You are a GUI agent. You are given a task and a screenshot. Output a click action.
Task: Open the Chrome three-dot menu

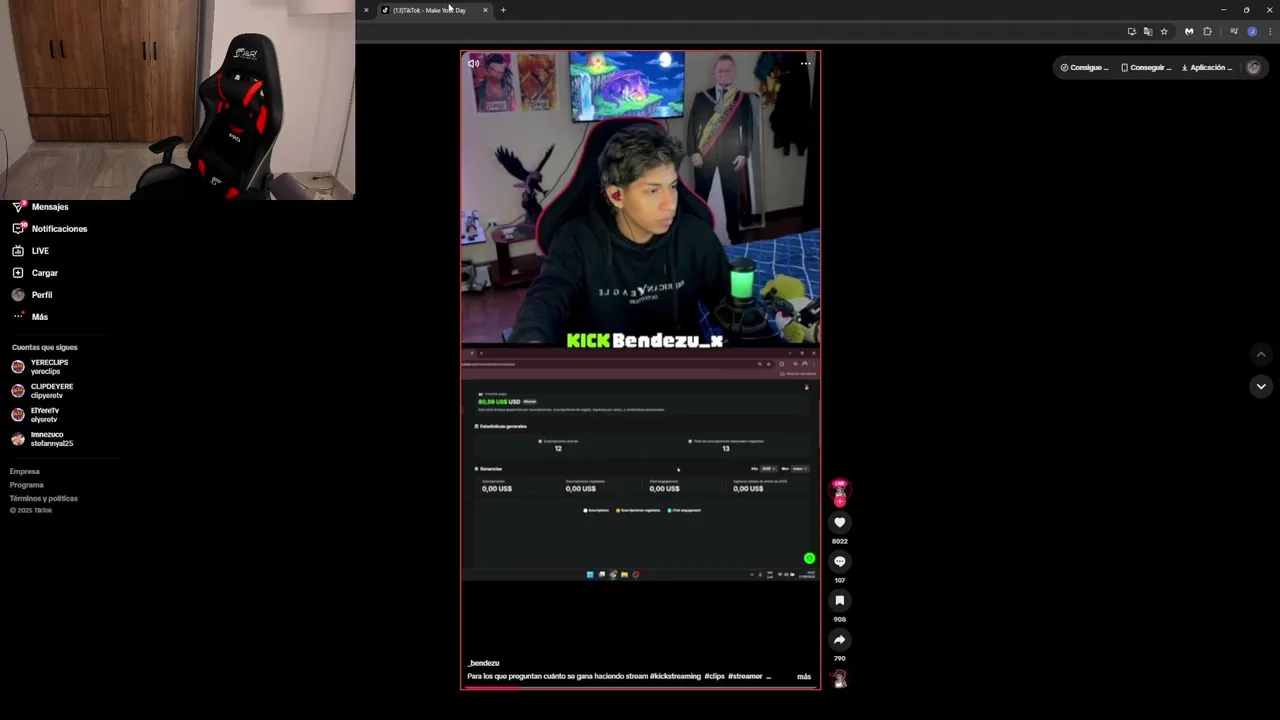(x=1269, y=31)
